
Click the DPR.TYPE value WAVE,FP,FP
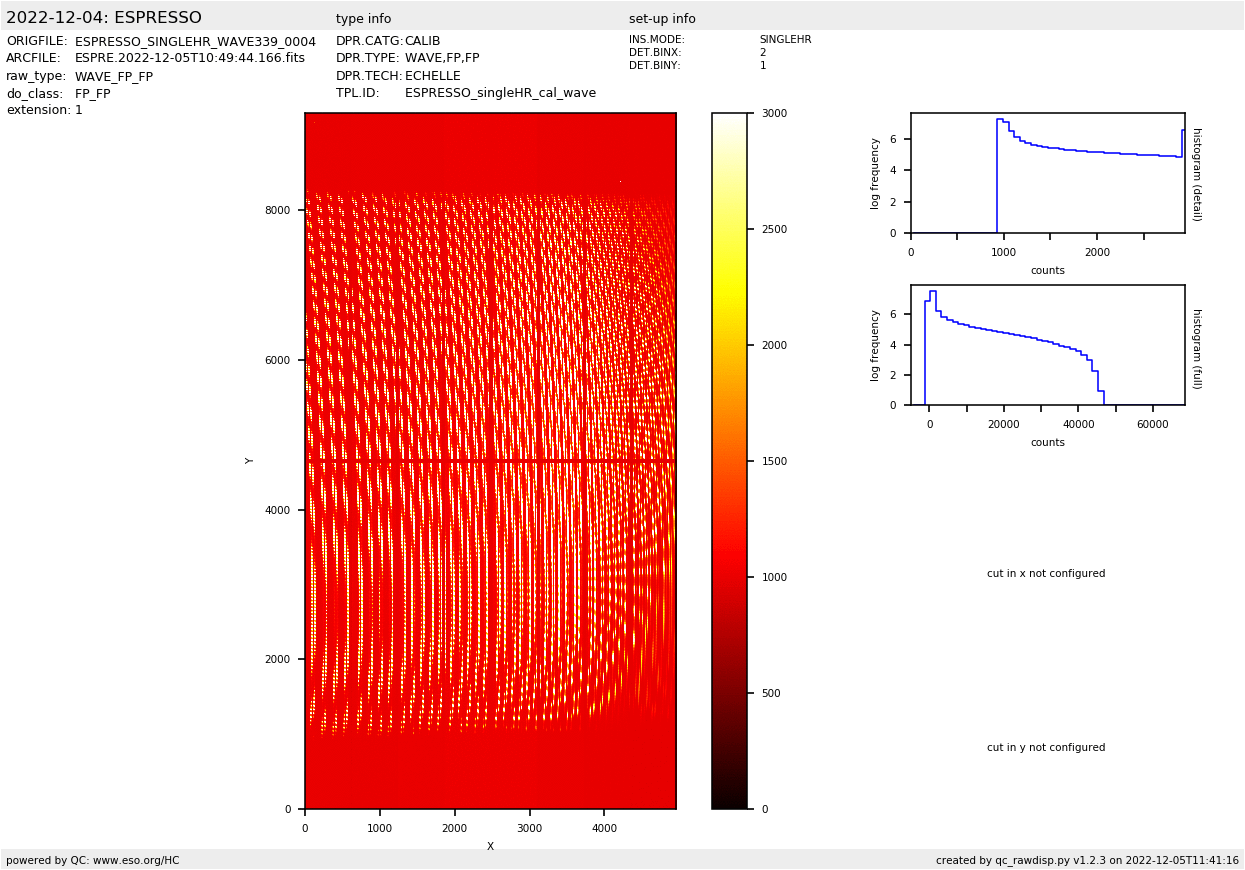click(x=441, y=59)
